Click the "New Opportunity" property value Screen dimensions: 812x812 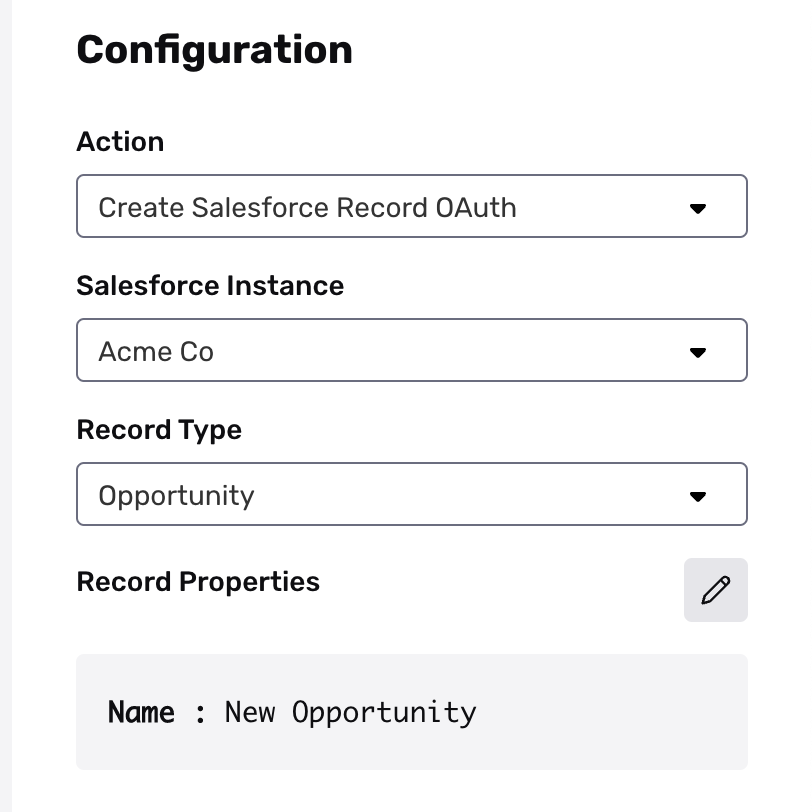350,712
